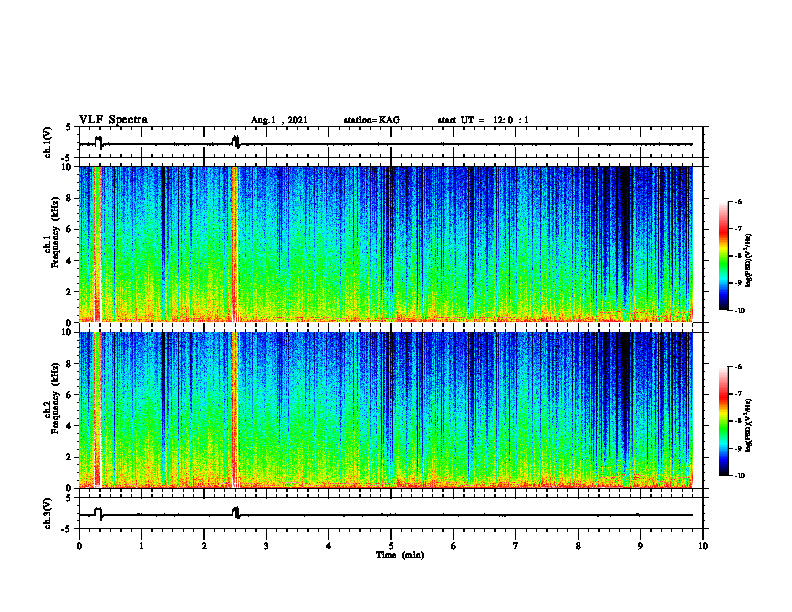
Task: Click the "-7" label on ch.2 colorbar
Action: (x=738, y=394)
